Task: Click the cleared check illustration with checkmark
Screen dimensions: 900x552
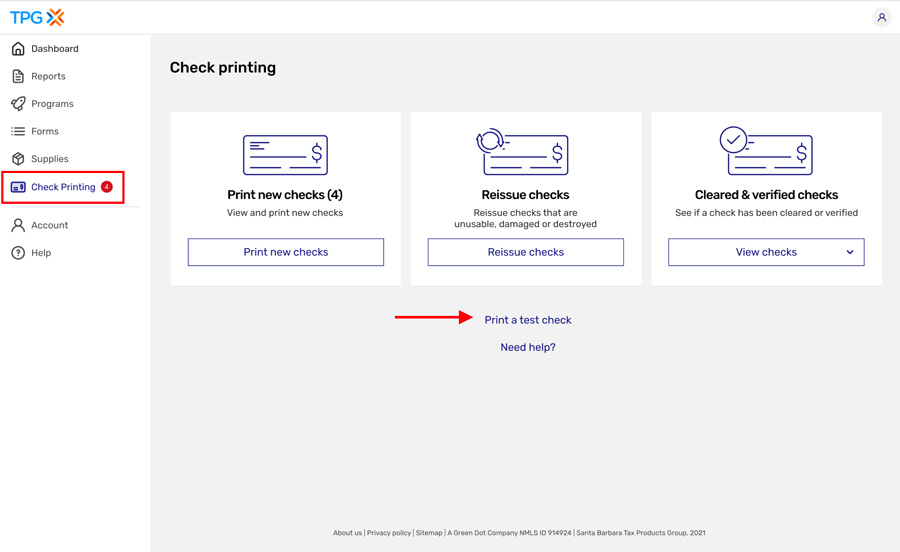Action: pyautogui.click(x=766, y=151)
